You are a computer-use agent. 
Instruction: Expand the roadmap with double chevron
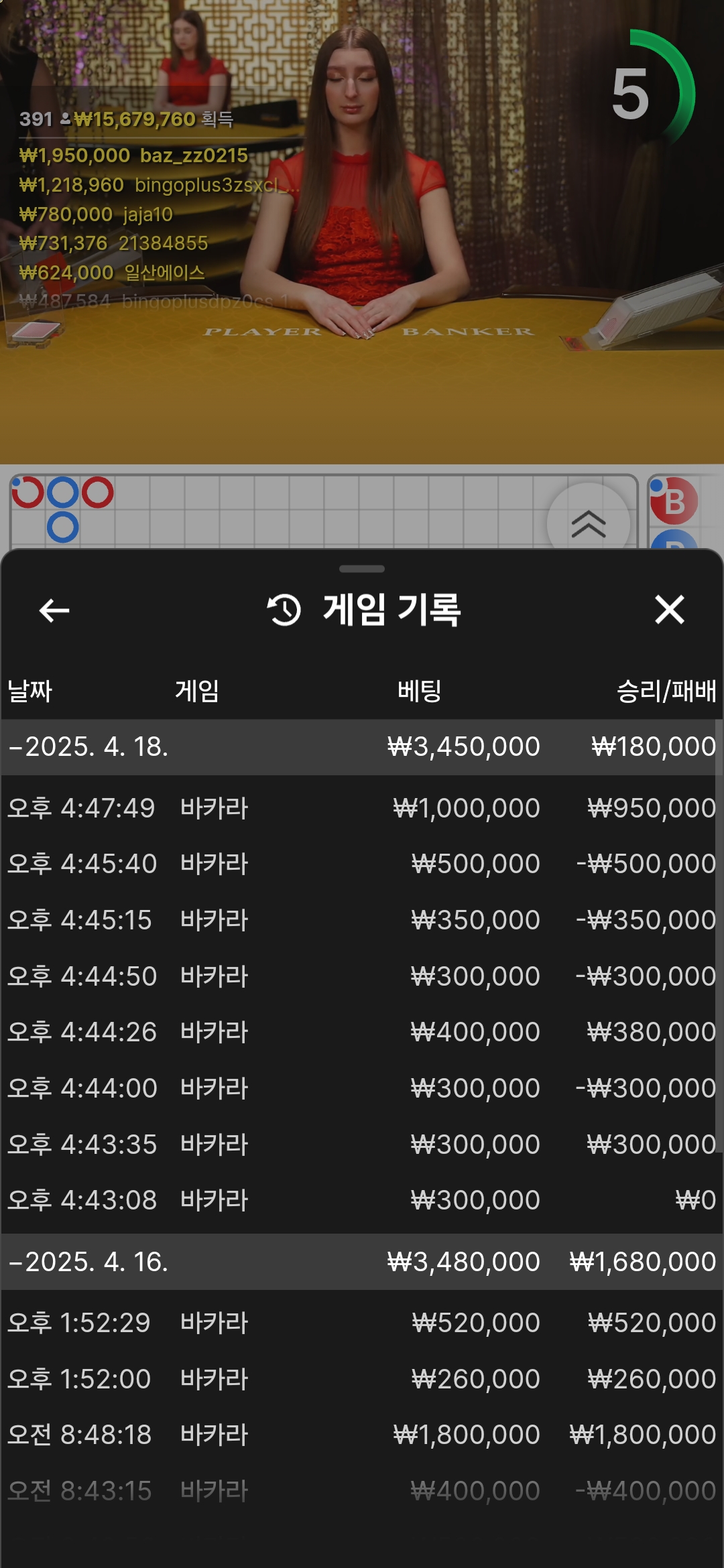[589, 523]
